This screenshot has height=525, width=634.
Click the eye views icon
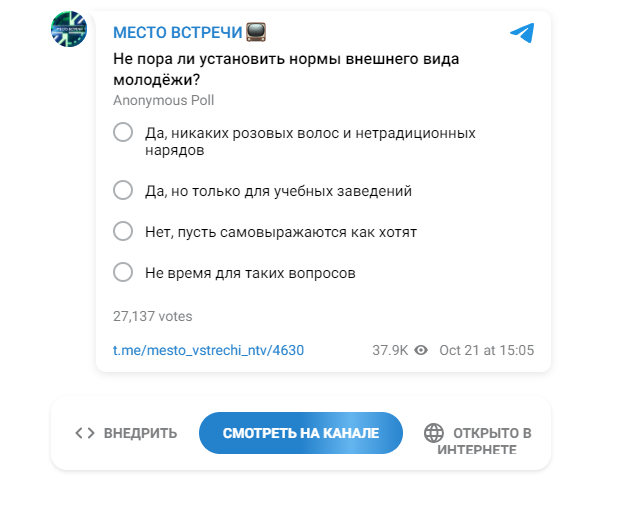pyautogui.click(x=421, y=350)
